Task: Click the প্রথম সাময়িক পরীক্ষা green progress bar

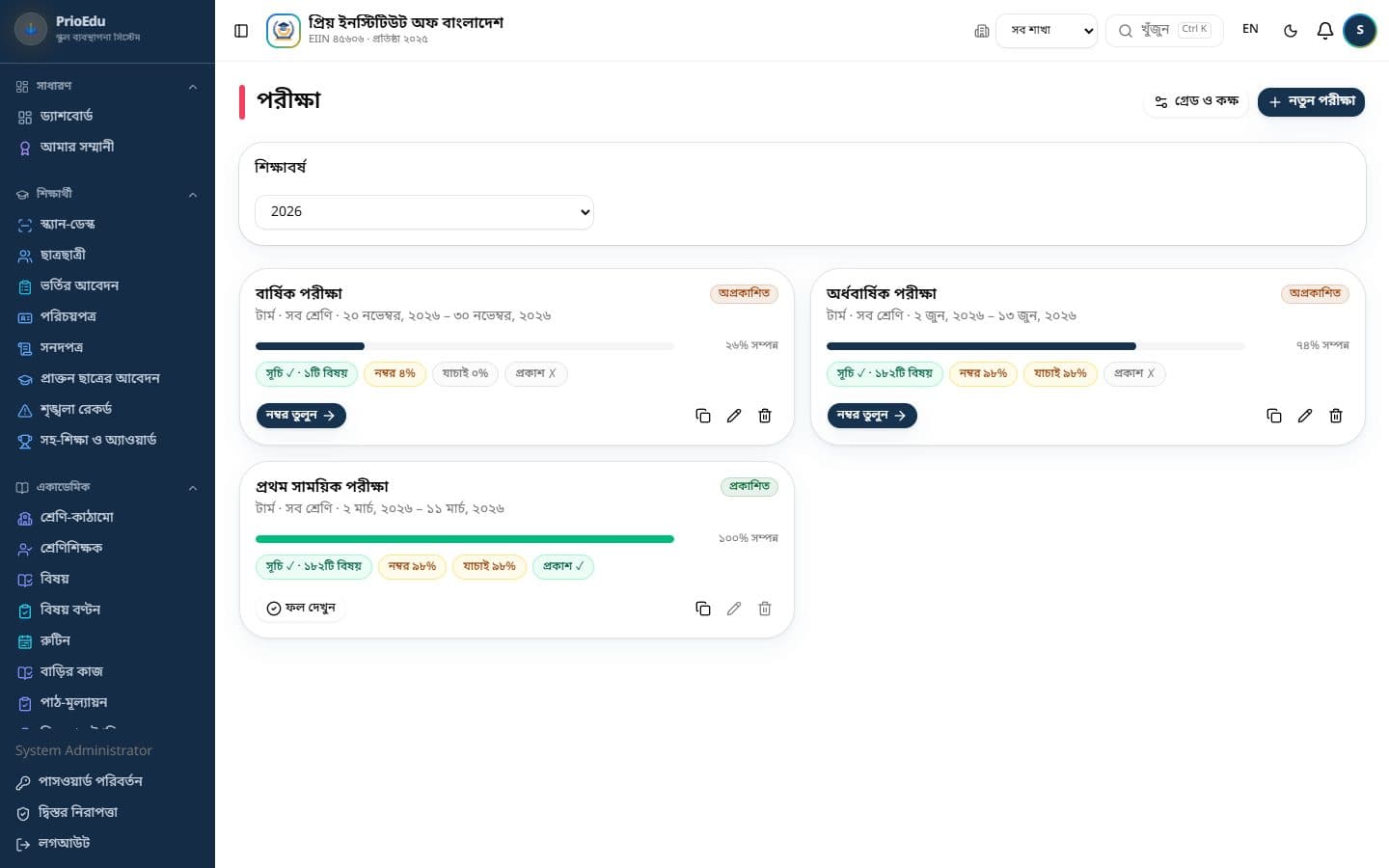Action: click(x=465, y=539)
